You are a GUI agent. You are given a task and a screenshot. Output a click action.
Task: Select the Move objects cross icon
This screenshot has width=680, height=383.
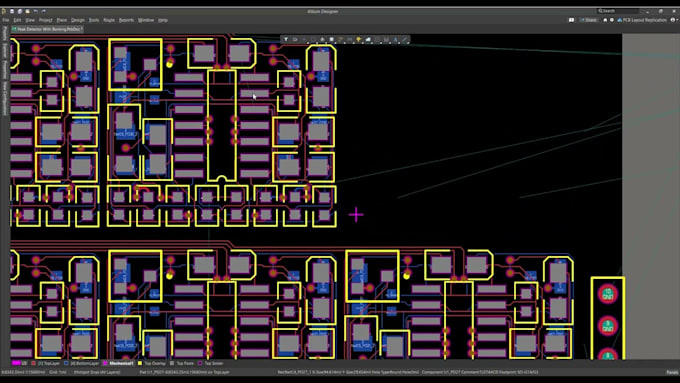click(304, 39)
